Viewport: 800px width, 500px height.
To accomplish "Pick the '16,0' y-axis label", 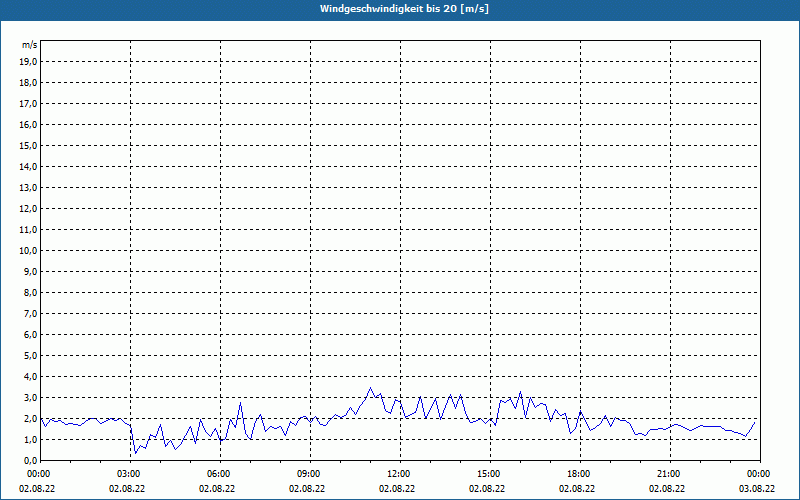I will click(28, 124).
